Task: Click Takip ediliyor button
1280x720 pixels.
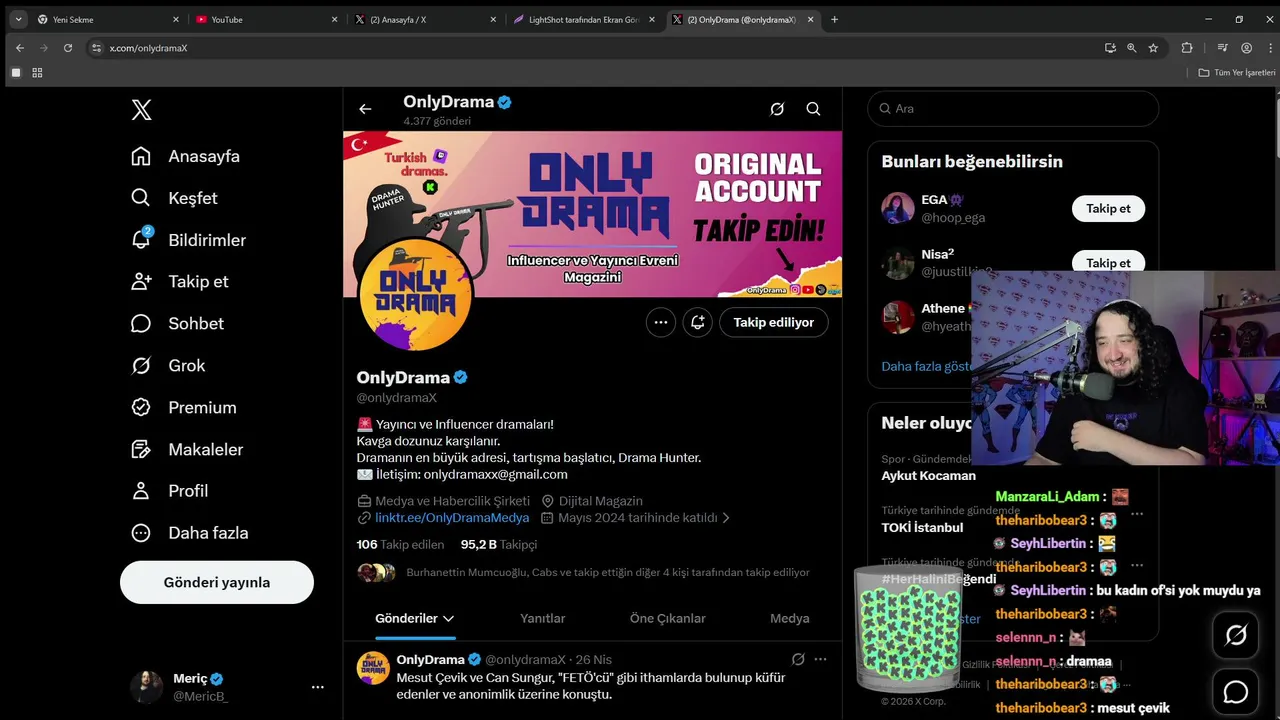Action: click(774, 322)
